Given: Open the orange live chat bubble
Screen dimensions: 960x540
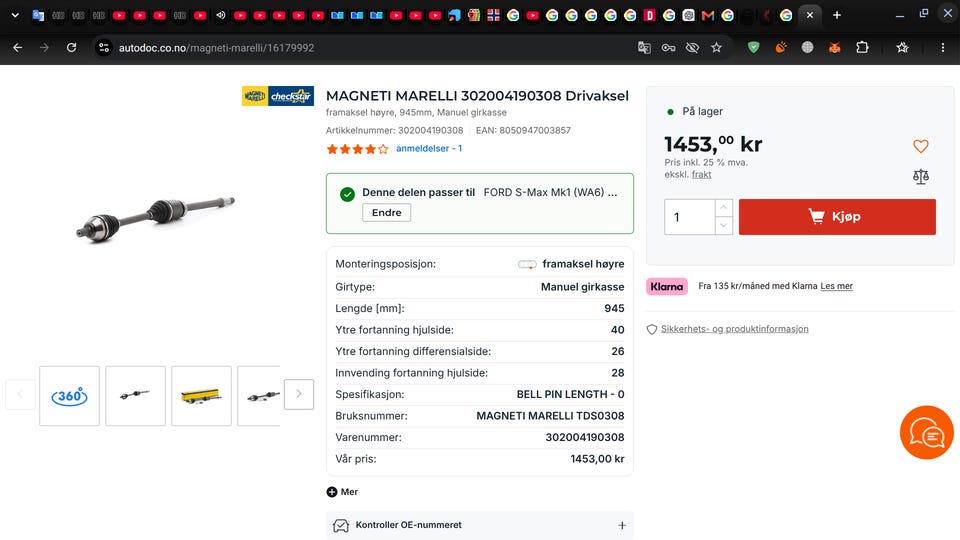Looking at the screenshot, I should (926, 432).
